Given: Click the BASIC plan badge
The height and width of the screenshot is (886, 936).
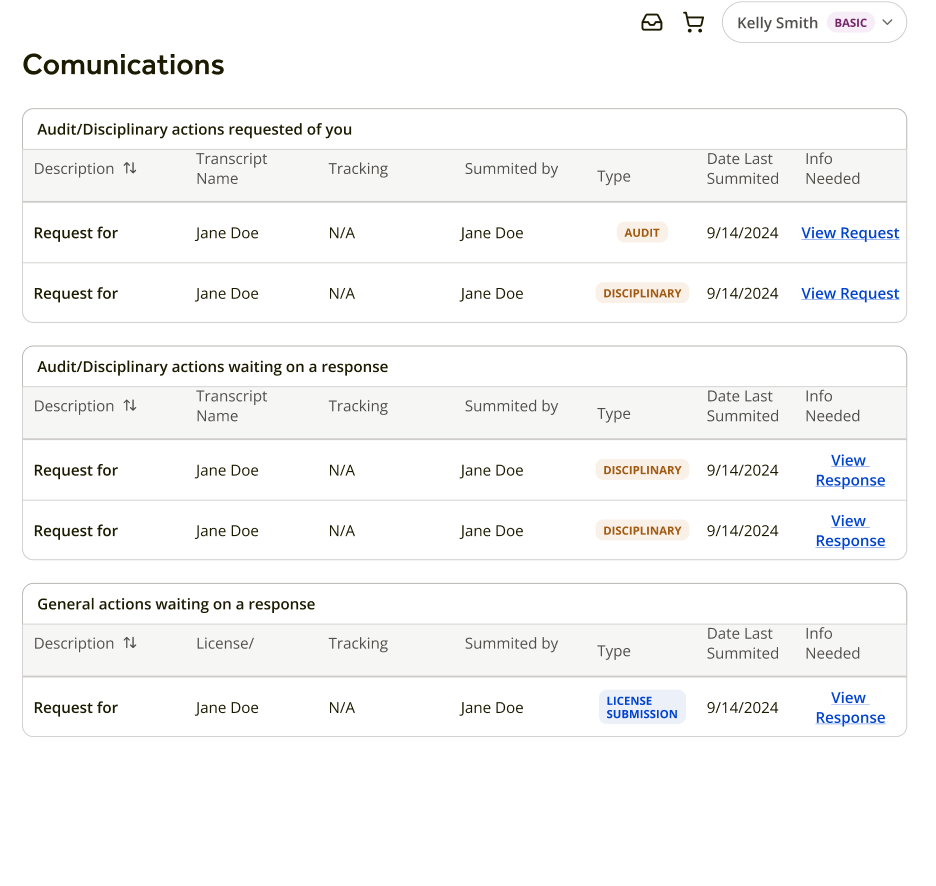Looking at the screenshot, I should point(850,23).
